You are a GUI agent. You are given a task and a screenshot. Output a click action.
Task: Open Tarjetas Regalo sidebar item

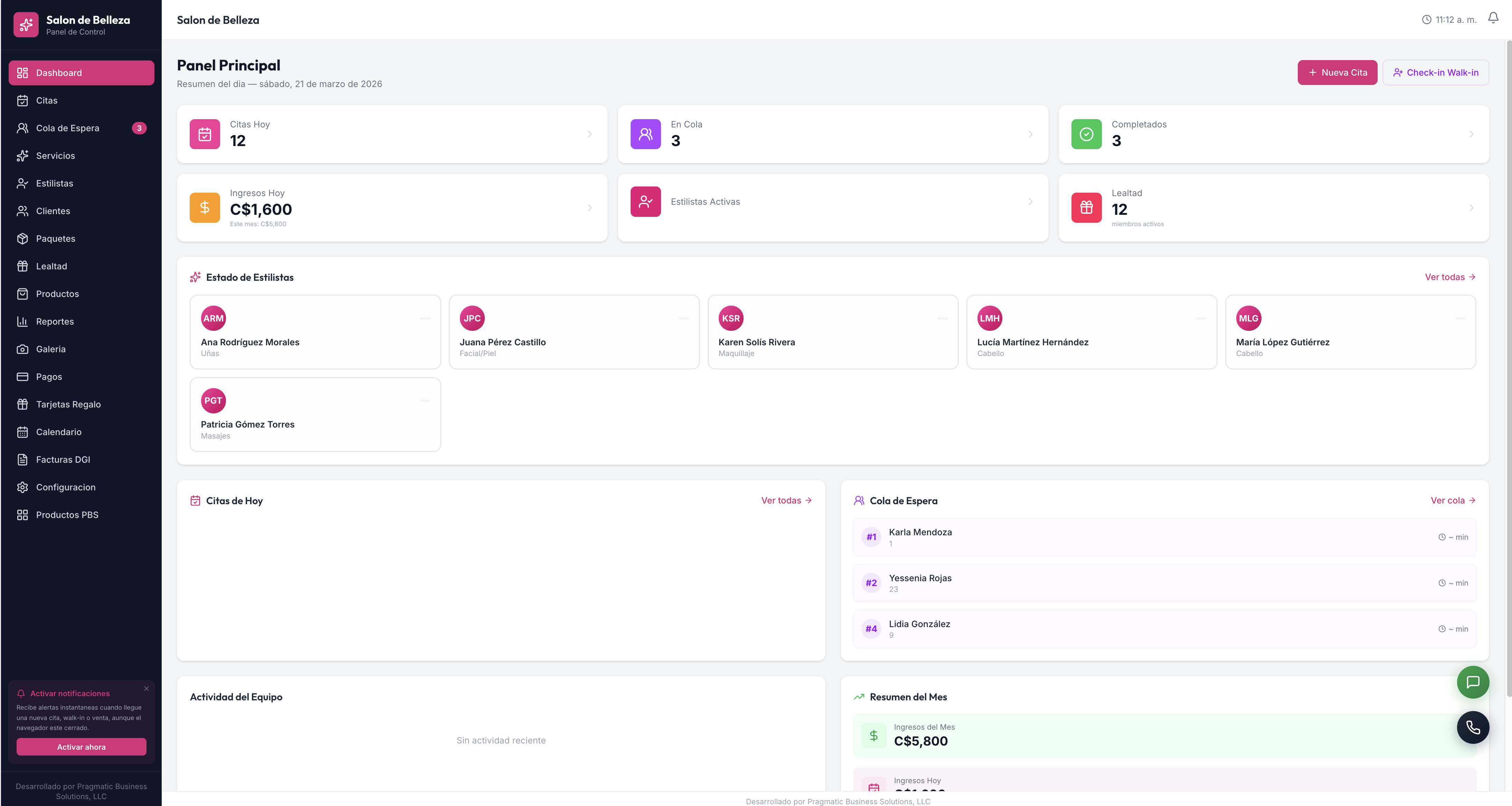coord(68,404)
